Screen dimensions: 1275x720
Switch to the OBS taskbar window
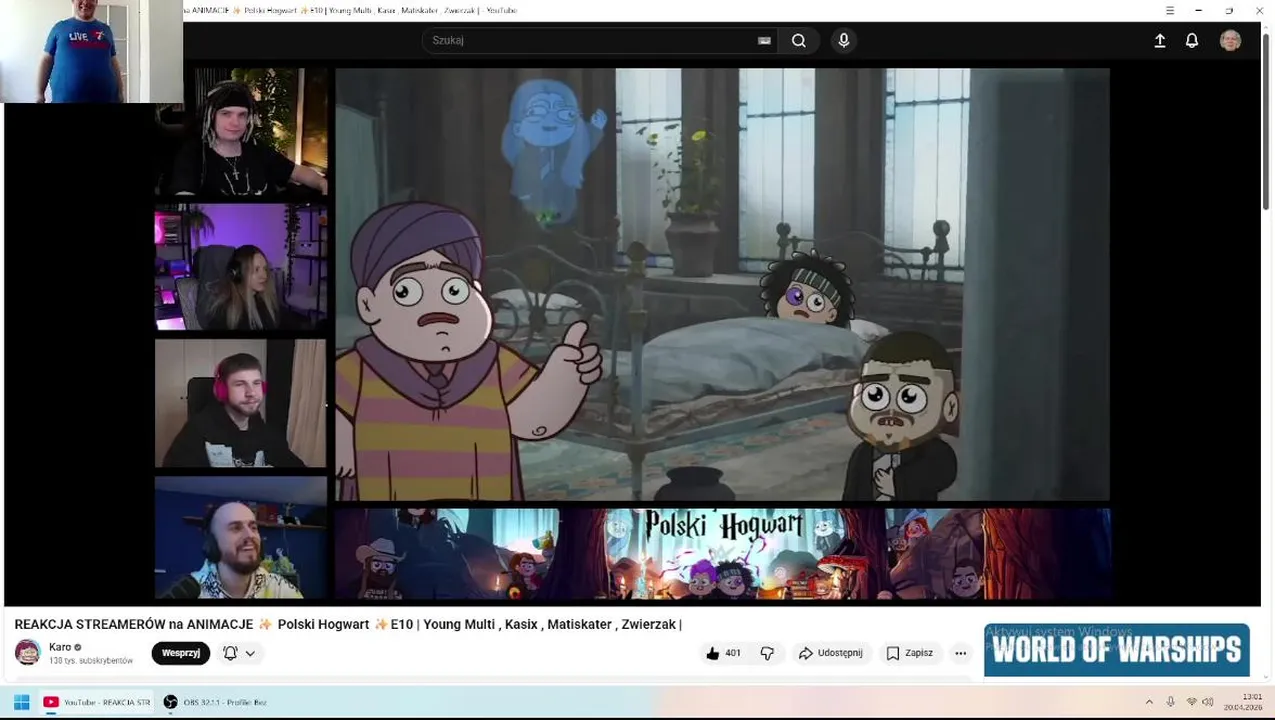[x=215, y=702]
